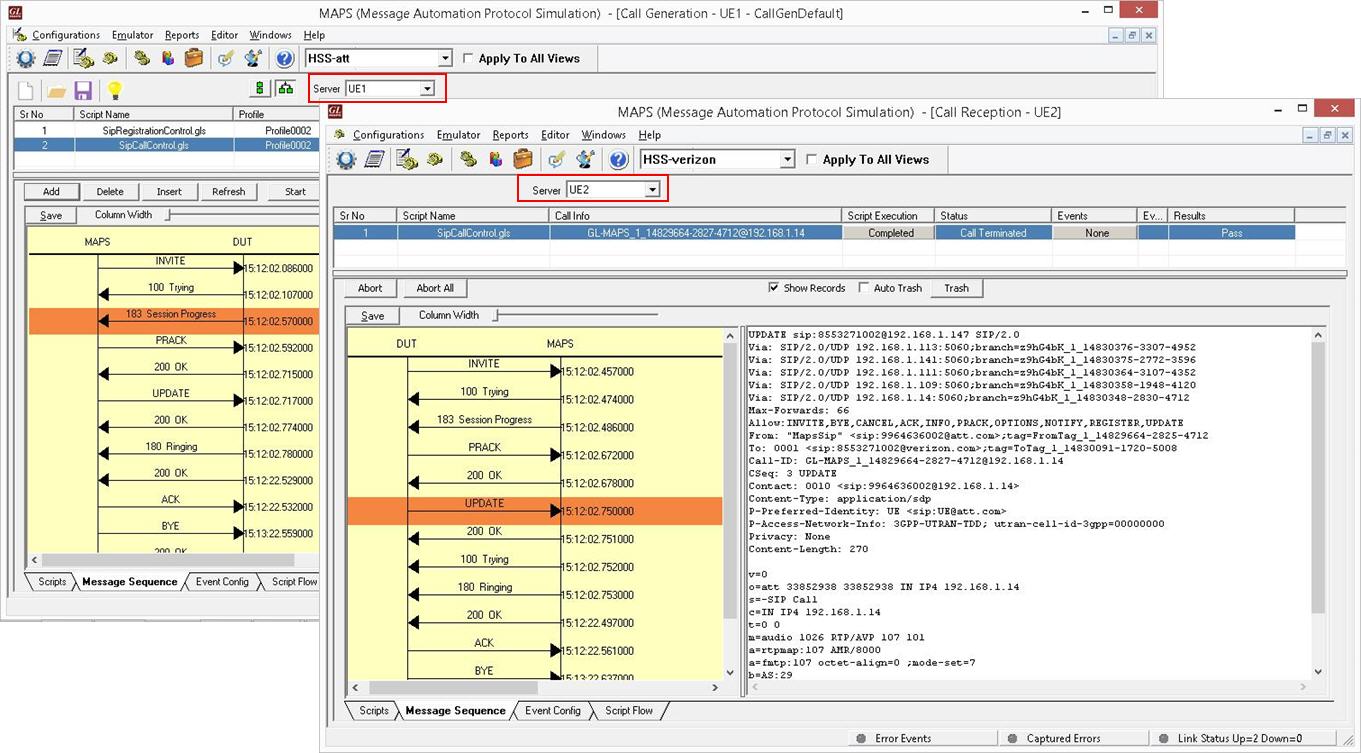Click the gear icon in the UE1 window toolbar
Image resolution: width=1361 pixels, height=753 pixels.
[x=25, y=59]
